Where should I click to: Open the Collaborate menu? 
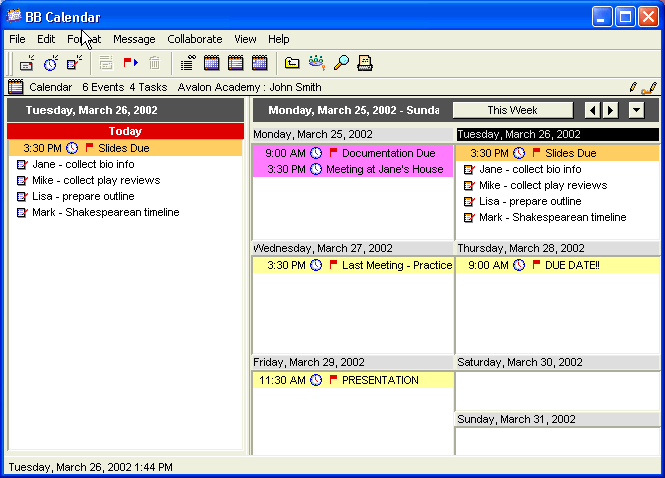pos(194,39)
